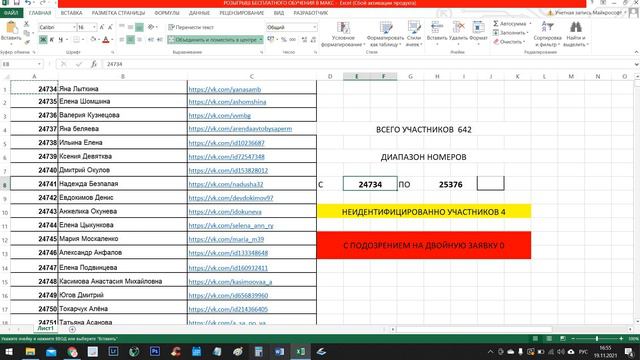Open the Calibri font name dropdown
Screen dimensions: 640x360
[74, 27]
